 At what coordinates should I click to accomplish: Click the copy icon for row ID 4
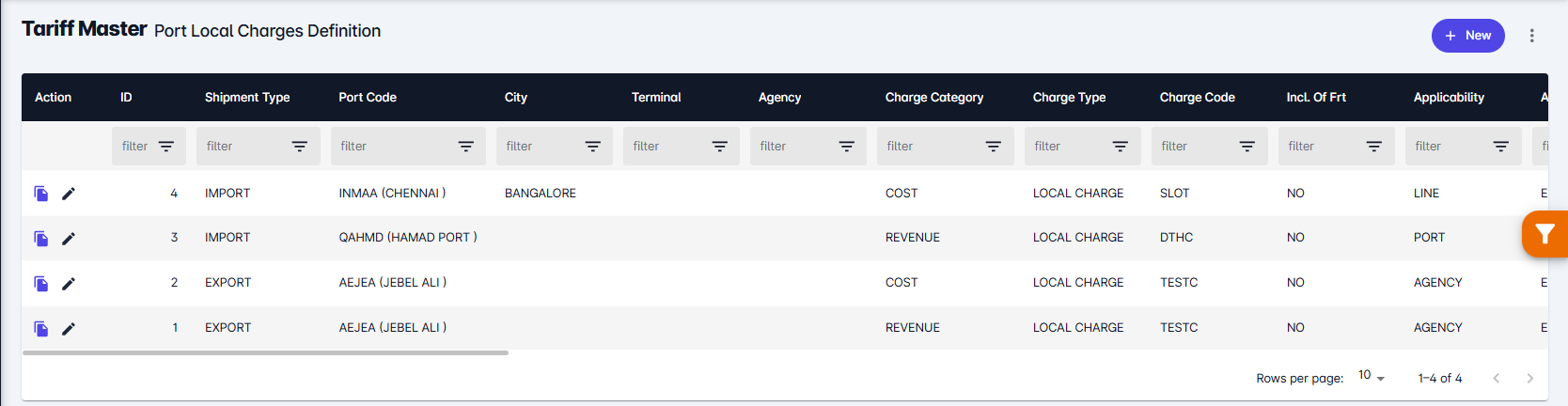[41, 194]
